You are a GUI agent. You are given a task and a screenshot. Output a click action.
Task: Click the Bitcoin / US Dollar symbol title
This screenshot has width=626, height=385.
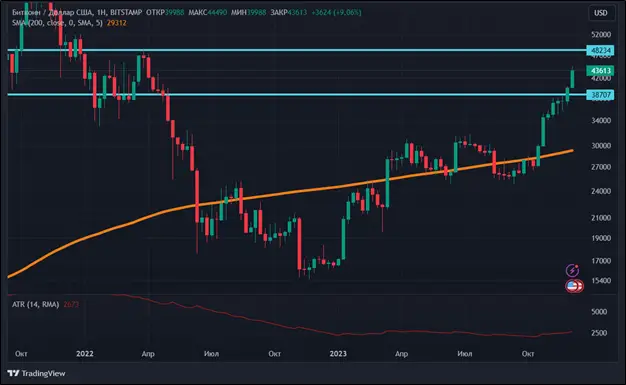tap(52, 12)
